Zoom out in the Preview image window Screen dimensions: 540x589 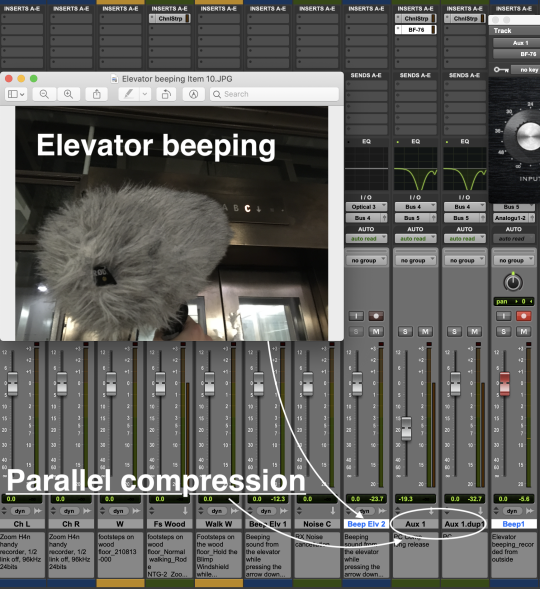pos(44,94)
